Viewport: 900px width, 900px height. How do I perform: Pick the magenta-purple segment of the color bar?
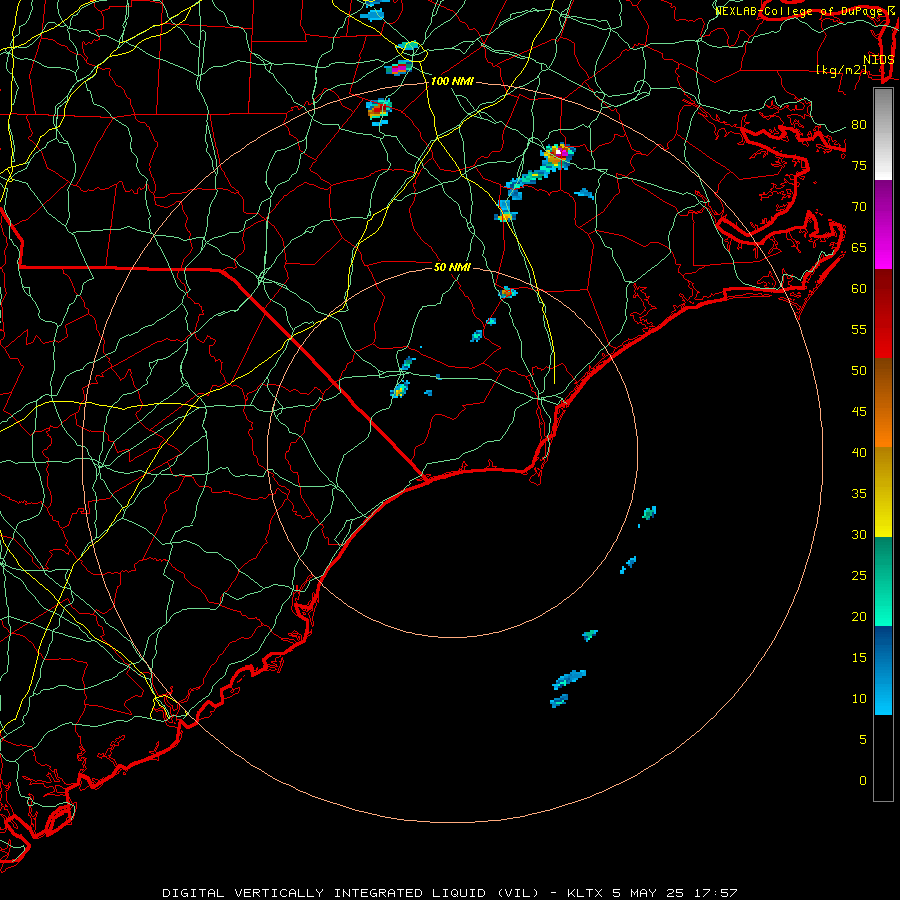(883, 224)
